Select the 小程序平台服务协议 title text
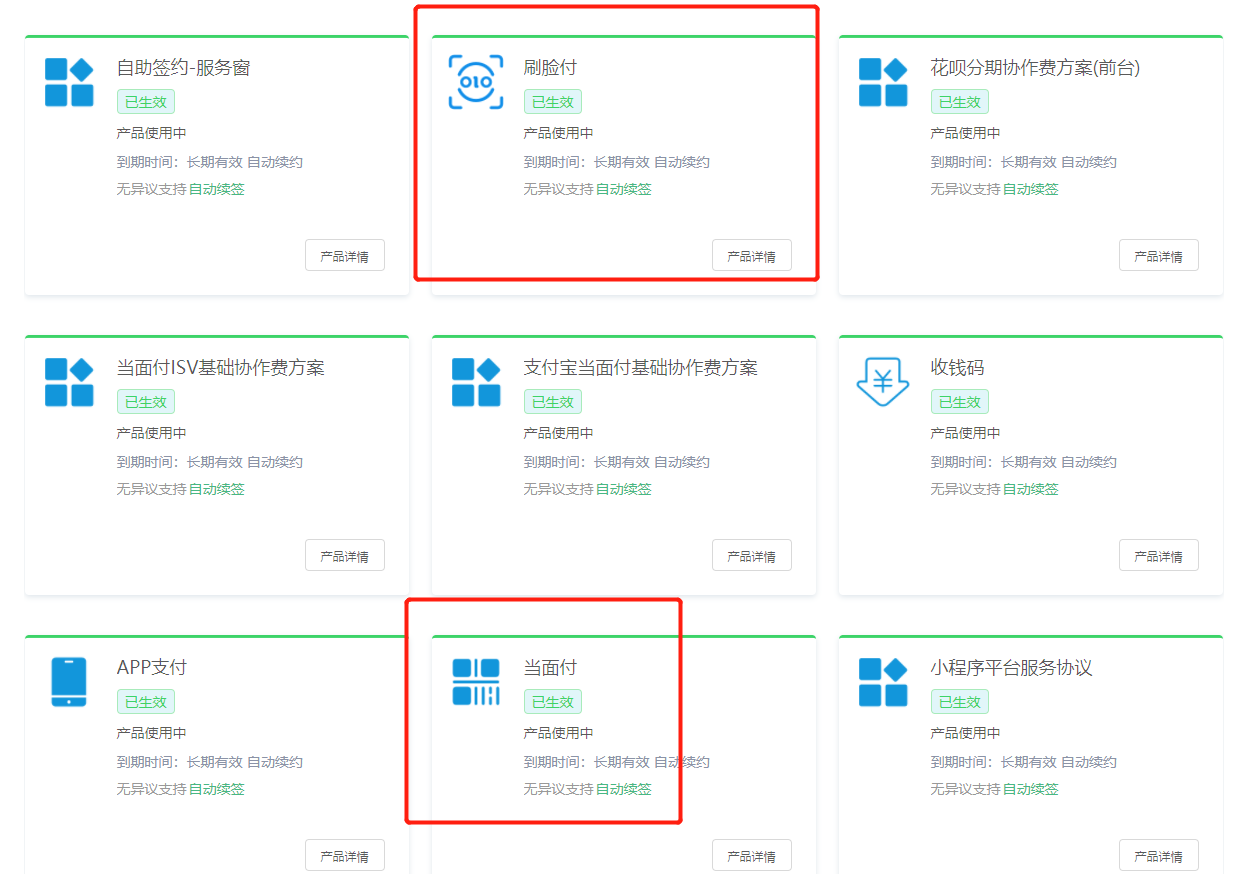 coord(1011,668)
